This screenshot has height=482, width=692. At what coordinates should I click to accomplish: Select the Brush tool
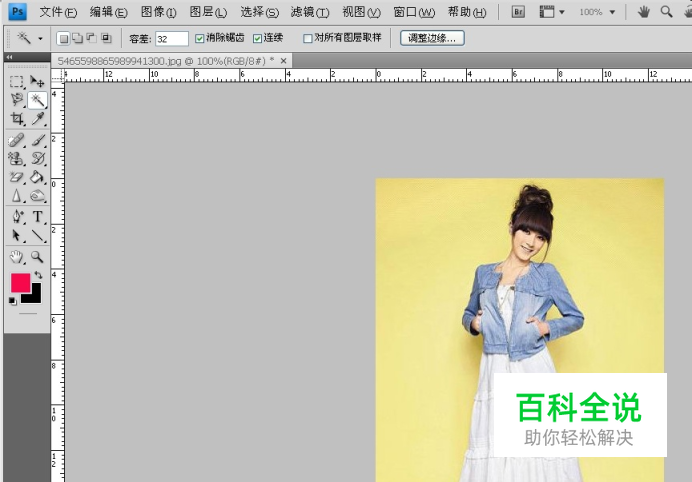point(38,140)
